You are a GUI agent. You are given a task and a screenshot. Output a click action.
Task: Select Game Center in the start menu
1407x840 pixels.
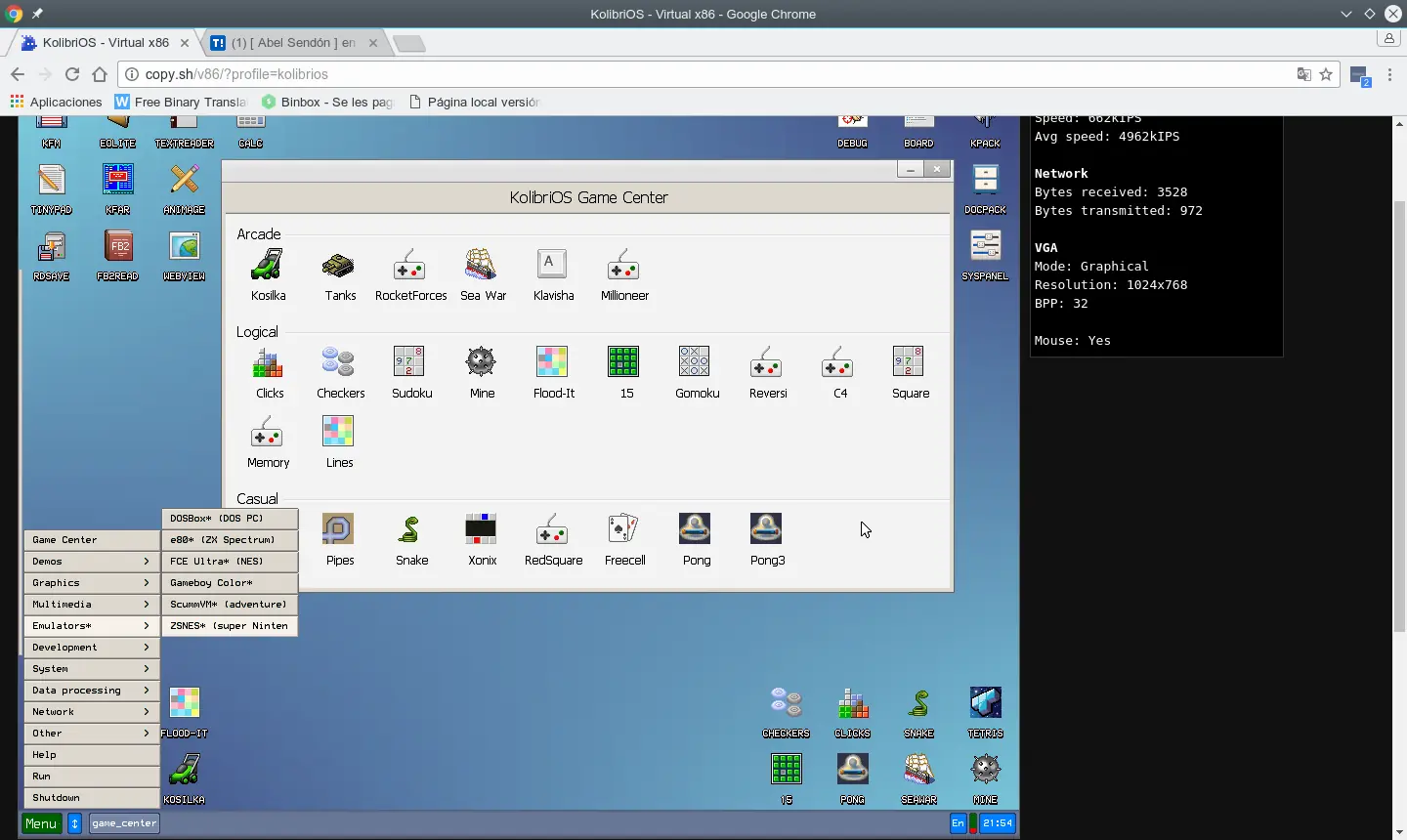(x=92, y=540)
